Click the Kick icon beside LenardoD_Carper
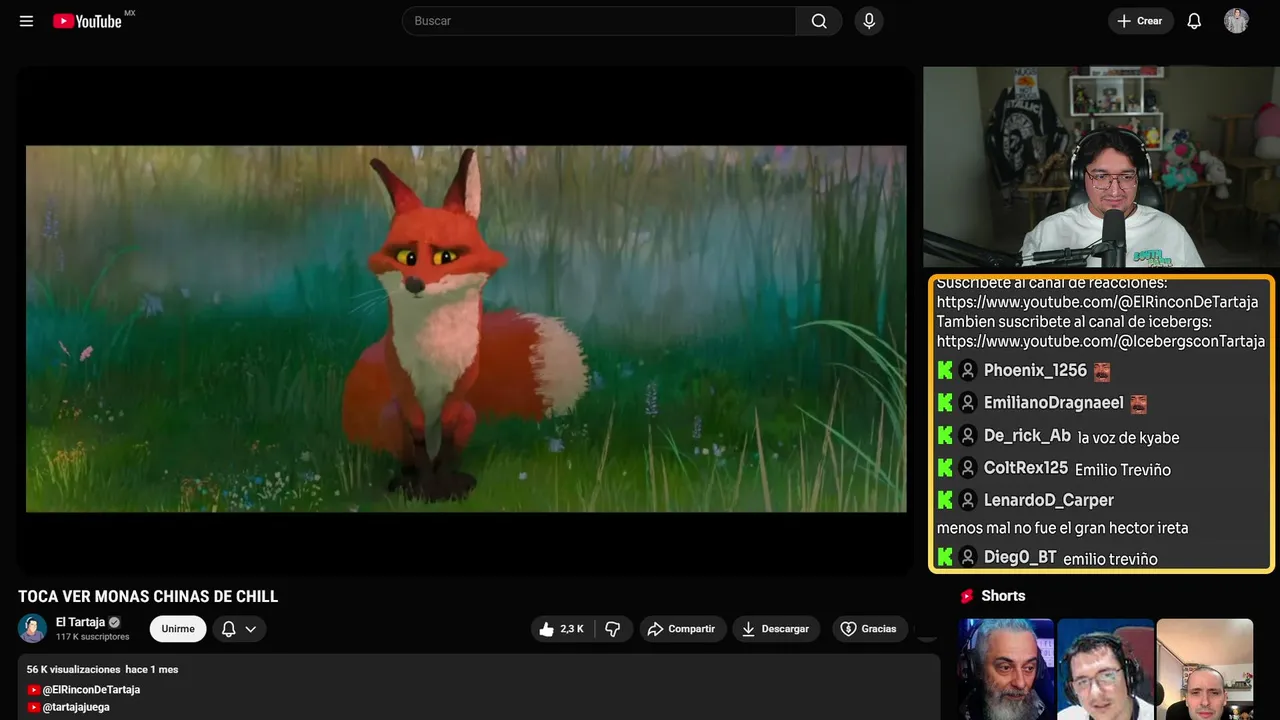Image resolution: width=1280 pixels, height=720 pixels. (x=945, y=500)
